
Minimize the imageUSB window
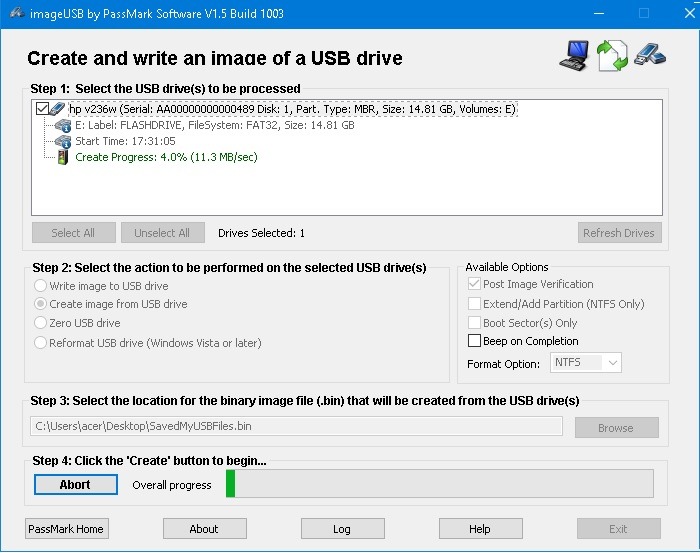pyautogui.click(x=599, y=13)
